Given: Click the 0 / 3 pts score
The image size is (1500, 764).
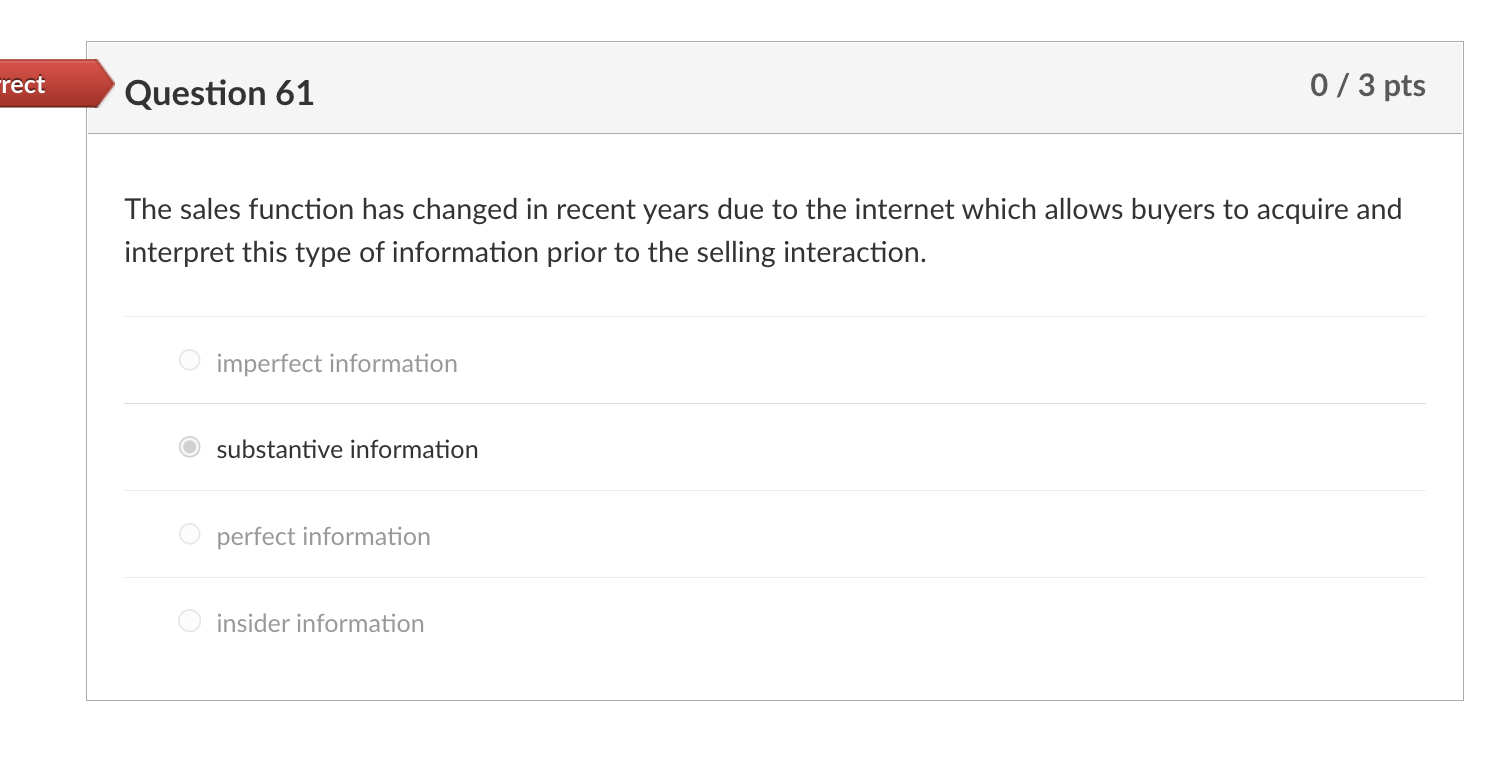Looking at the screenshot, I should (x=1367, y=86).
